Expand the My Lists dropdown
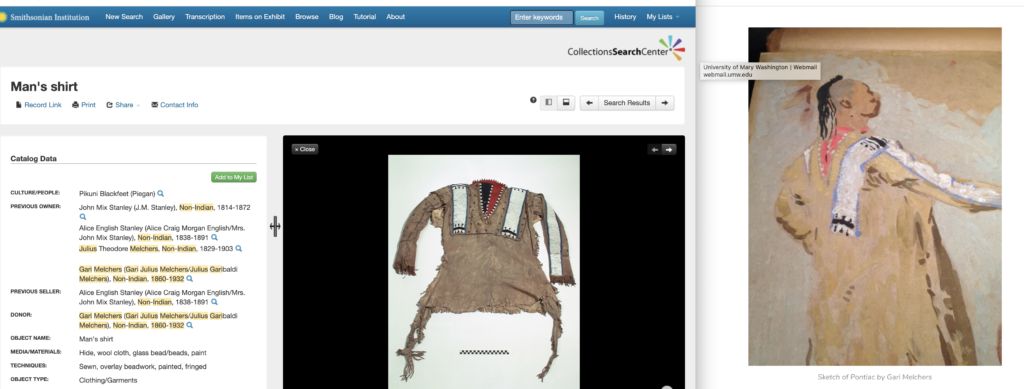This screenshot has width=1024, height=389. coord(662,17)
